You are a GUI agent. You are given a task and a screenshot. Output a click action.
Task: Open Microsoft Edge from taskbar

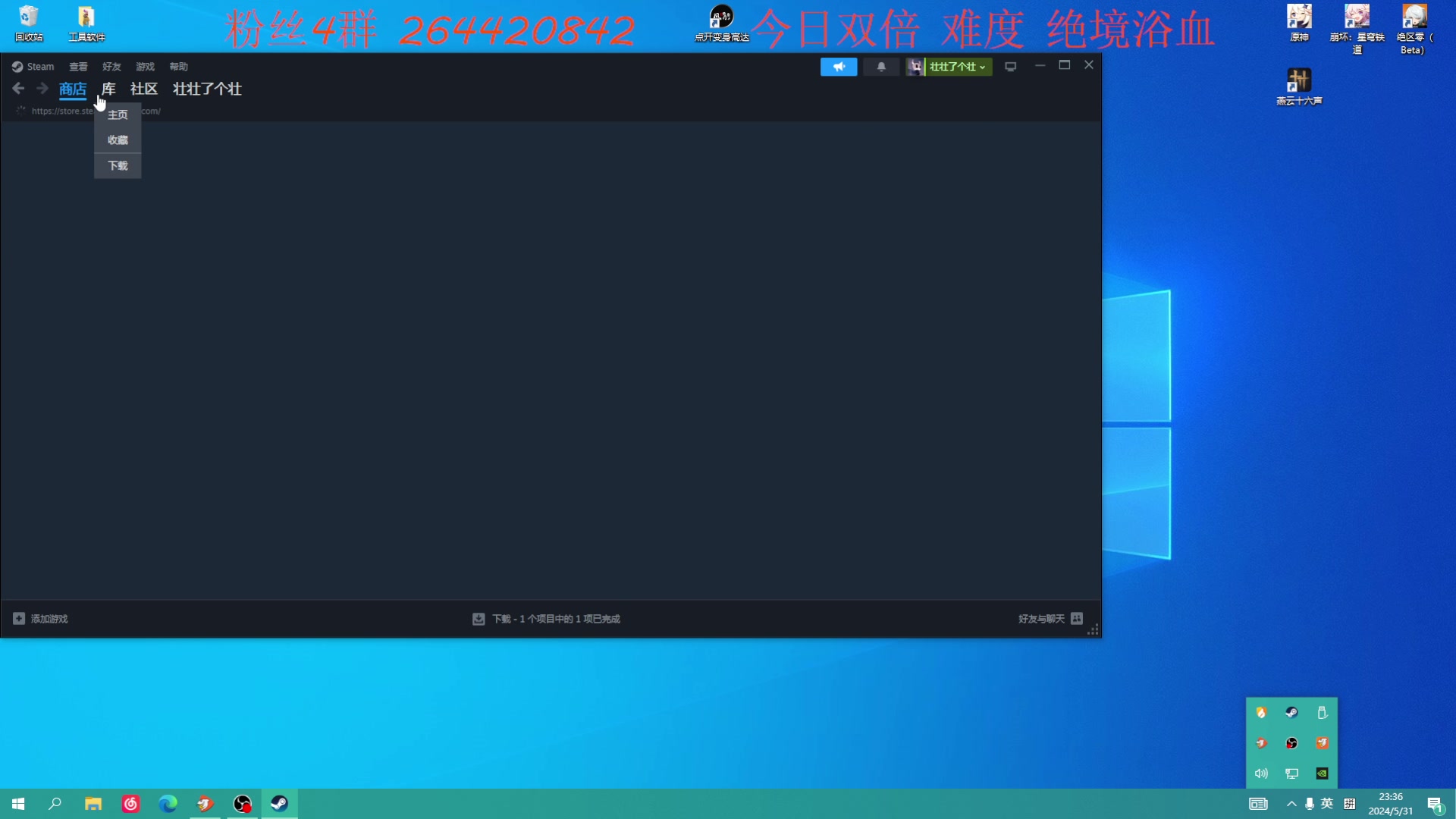pyautogui.click(x=168, y=804)
